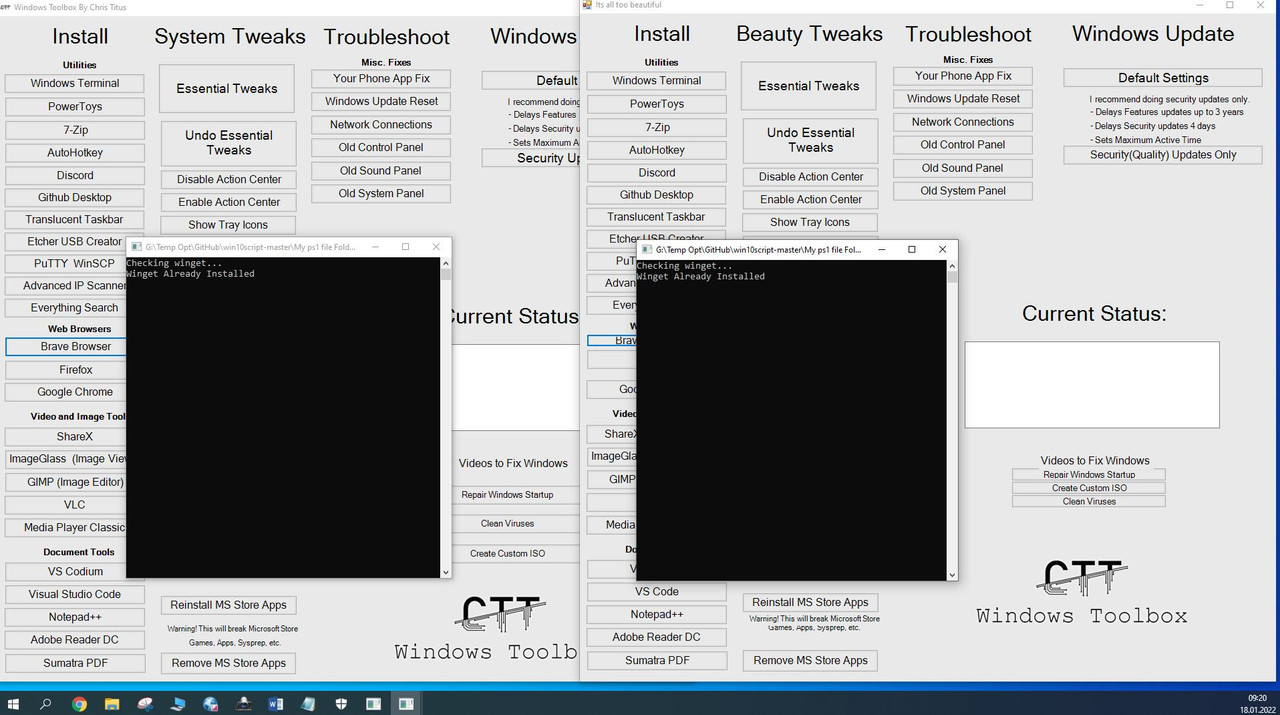The width and height of the screenshot is (1280, 715).
Task: Click PowerToys in the right window
Action: tap(657, 104)
